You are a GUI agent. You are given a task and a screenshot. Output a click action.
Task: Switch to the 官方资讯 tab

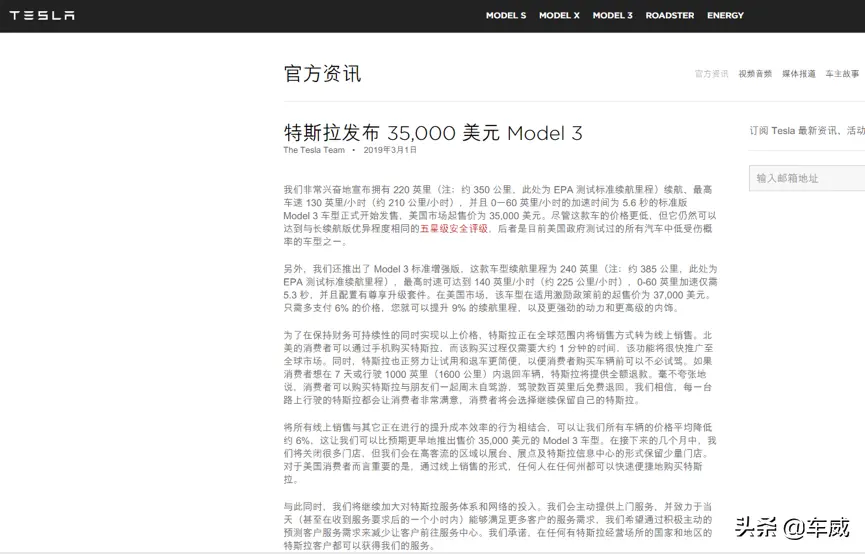click(712, 74)
